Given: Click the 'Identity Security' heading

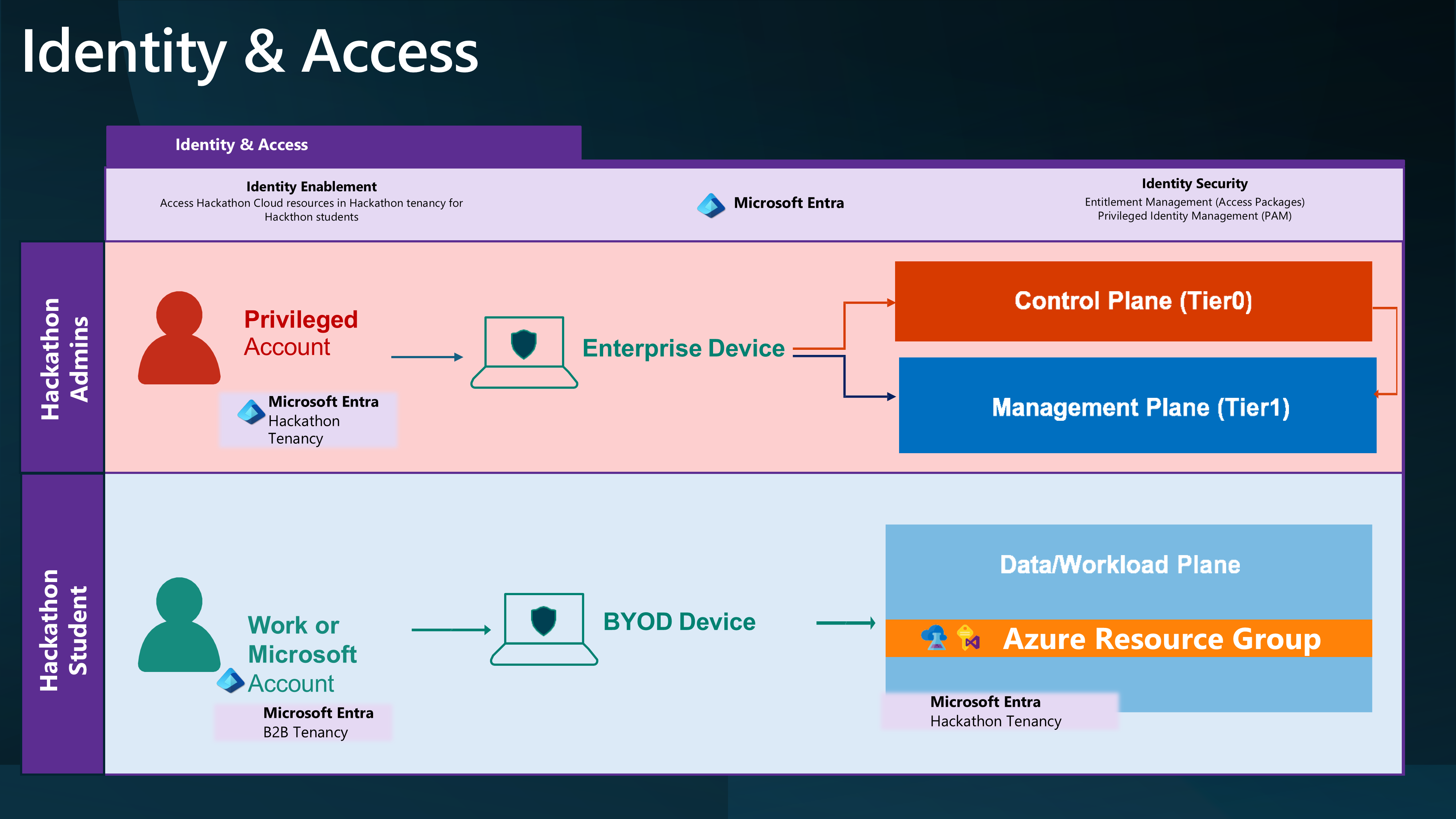Looking at the screenshot, I should tap(1194, 184).
